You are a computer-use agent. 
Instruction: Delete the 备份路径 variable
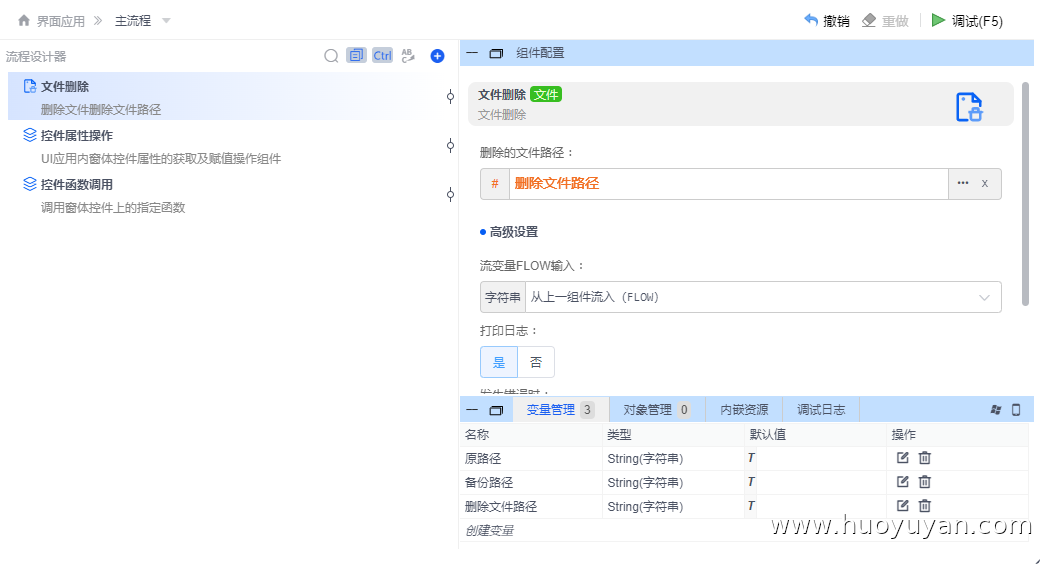tap(925, 481)
